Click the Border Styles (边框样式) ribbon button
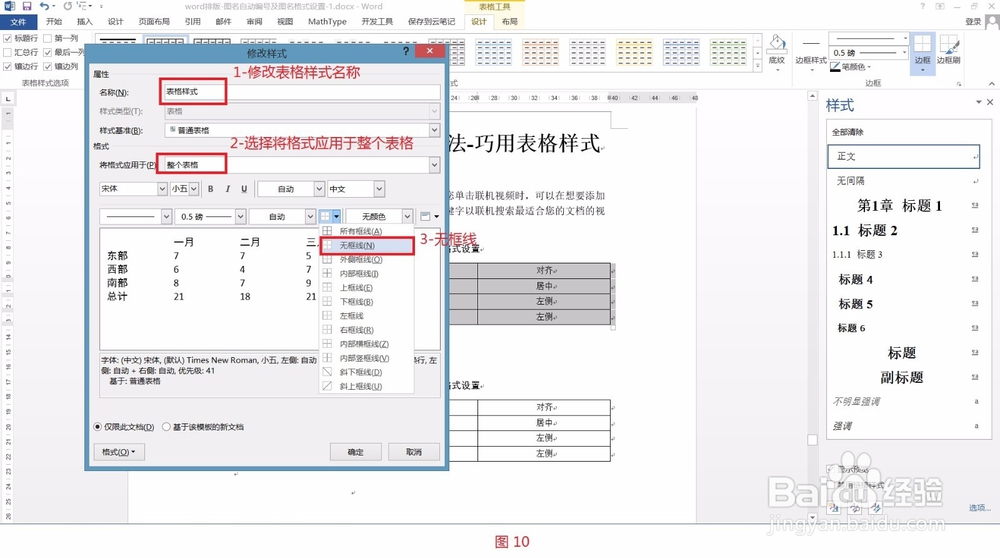The height and width of the screenshot is (558, 1000). (811, 54)
